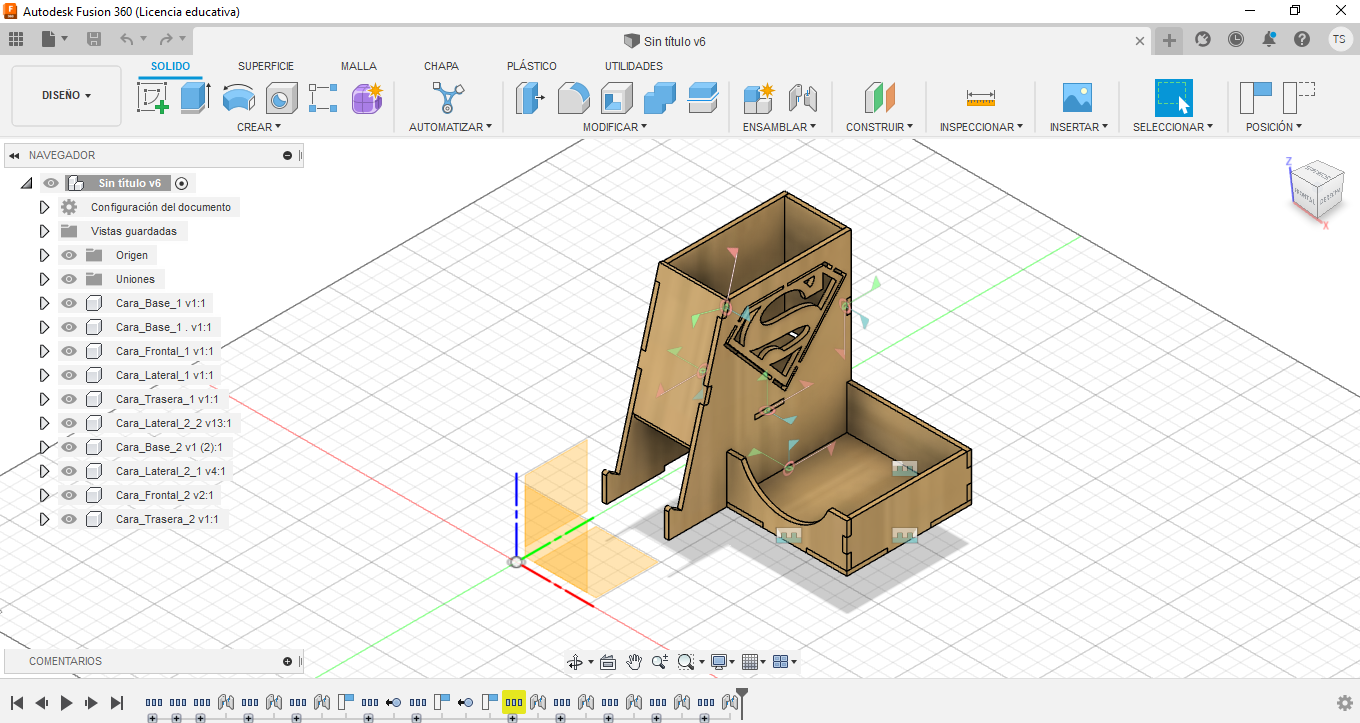Screen dimensions: 1360x723
Task: Jump to the end of the timeline
Action: point(117,703)
